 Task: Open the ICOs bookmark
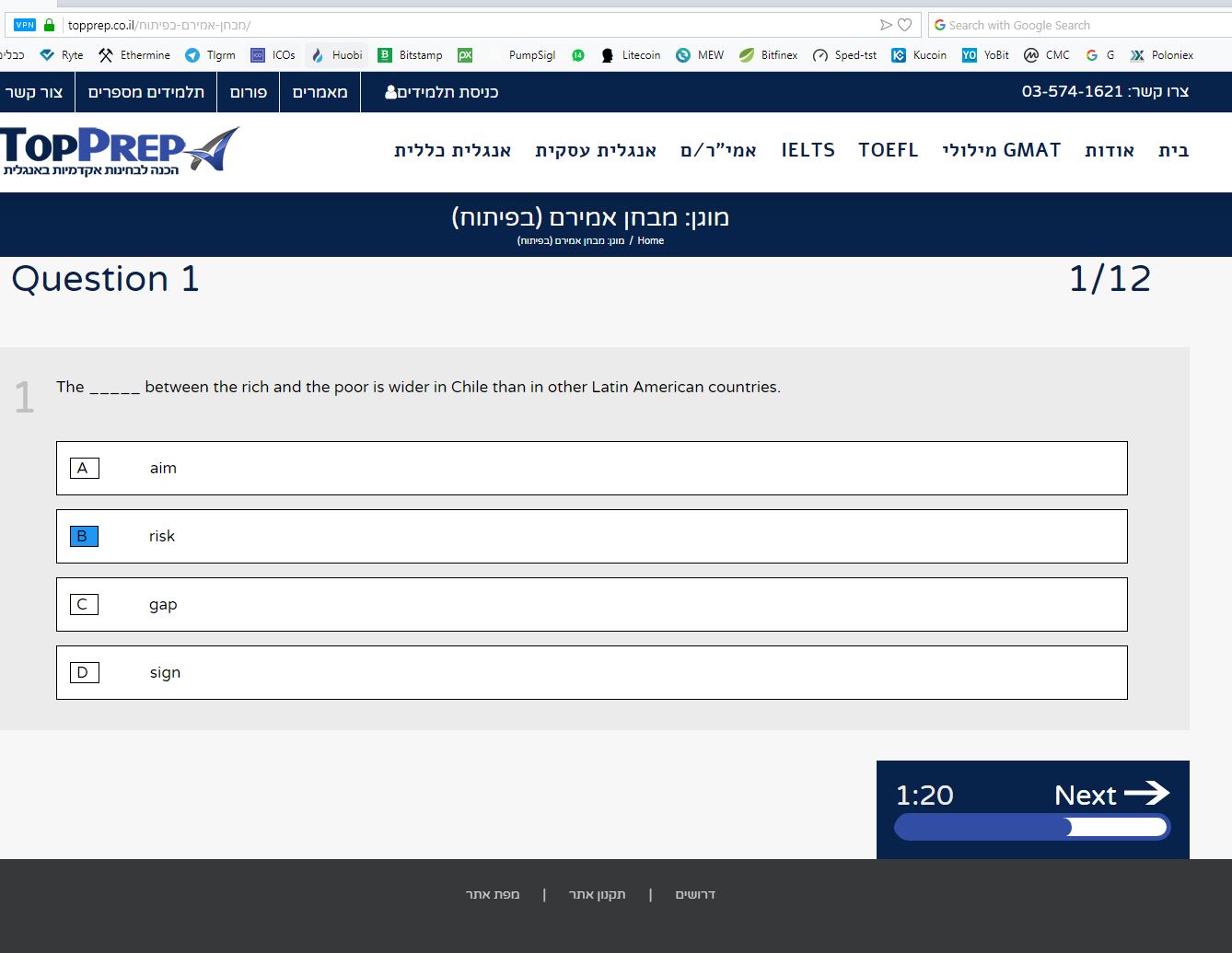tap(273, 55)
